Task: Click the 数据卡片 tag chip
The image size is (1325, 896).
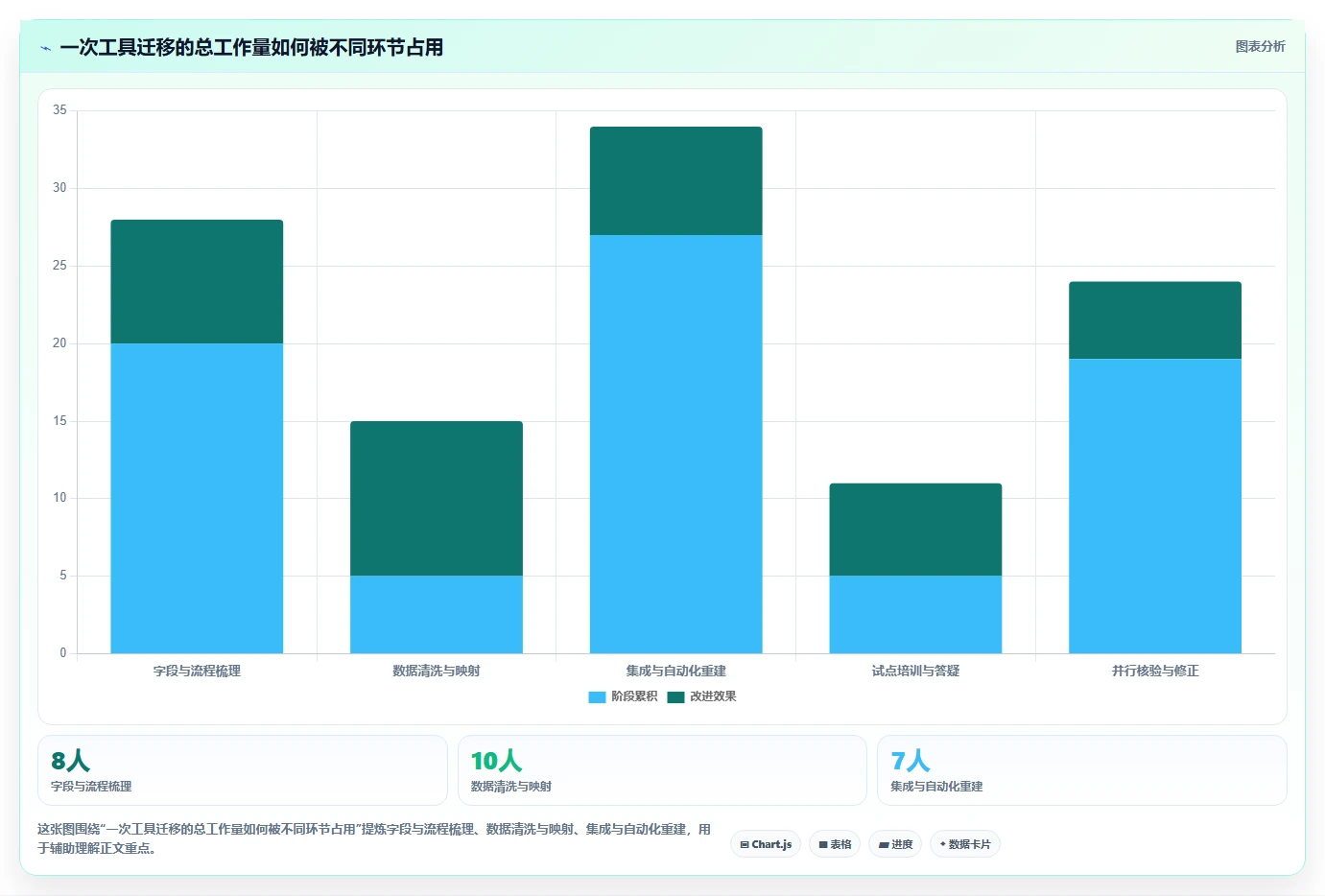Action: coord(965,844)
